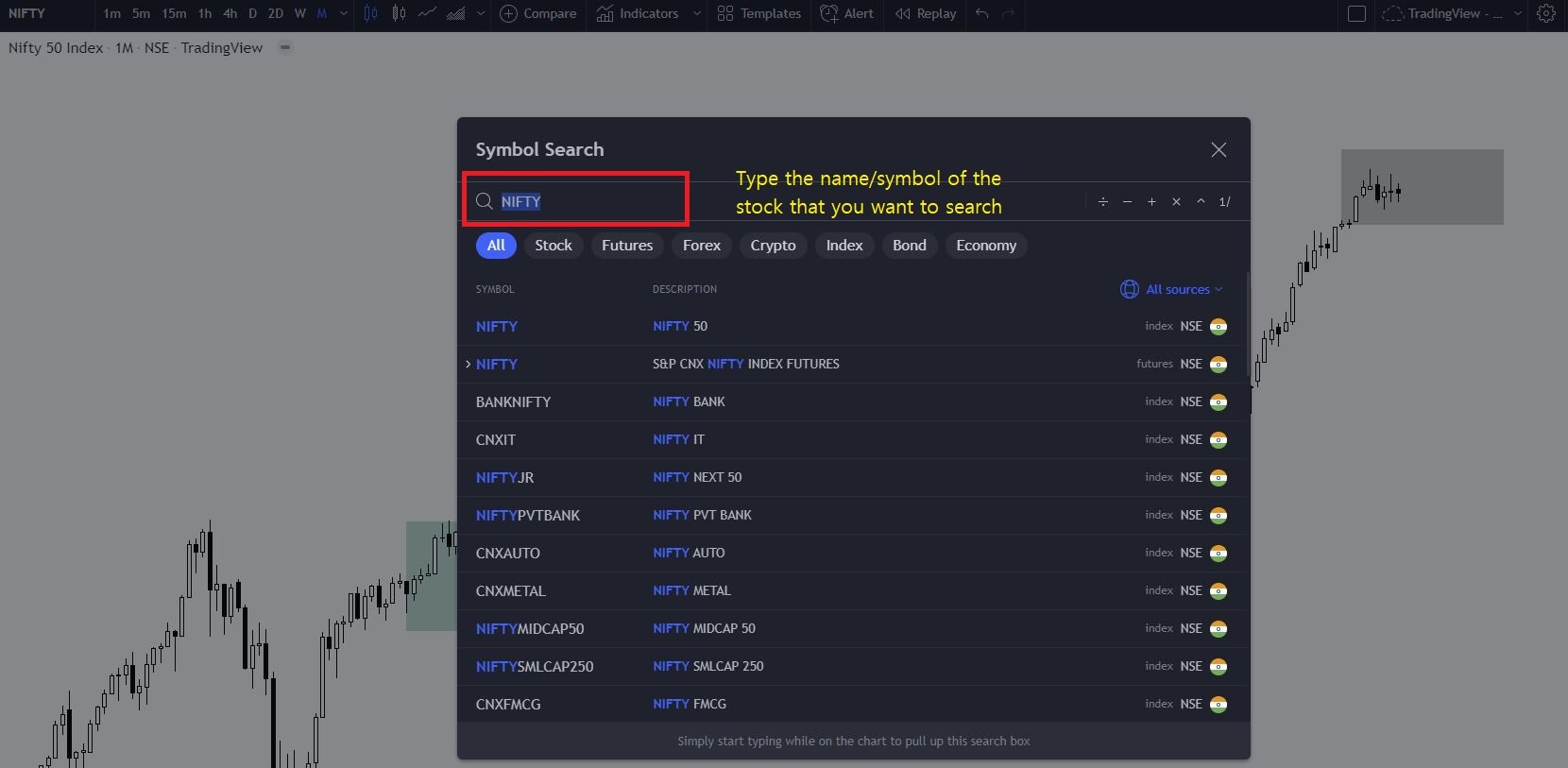The width and height of the screenshot is (1568, 768).
Task: Collapse the chart legend minus toggle
Action: tap(285, 47)
